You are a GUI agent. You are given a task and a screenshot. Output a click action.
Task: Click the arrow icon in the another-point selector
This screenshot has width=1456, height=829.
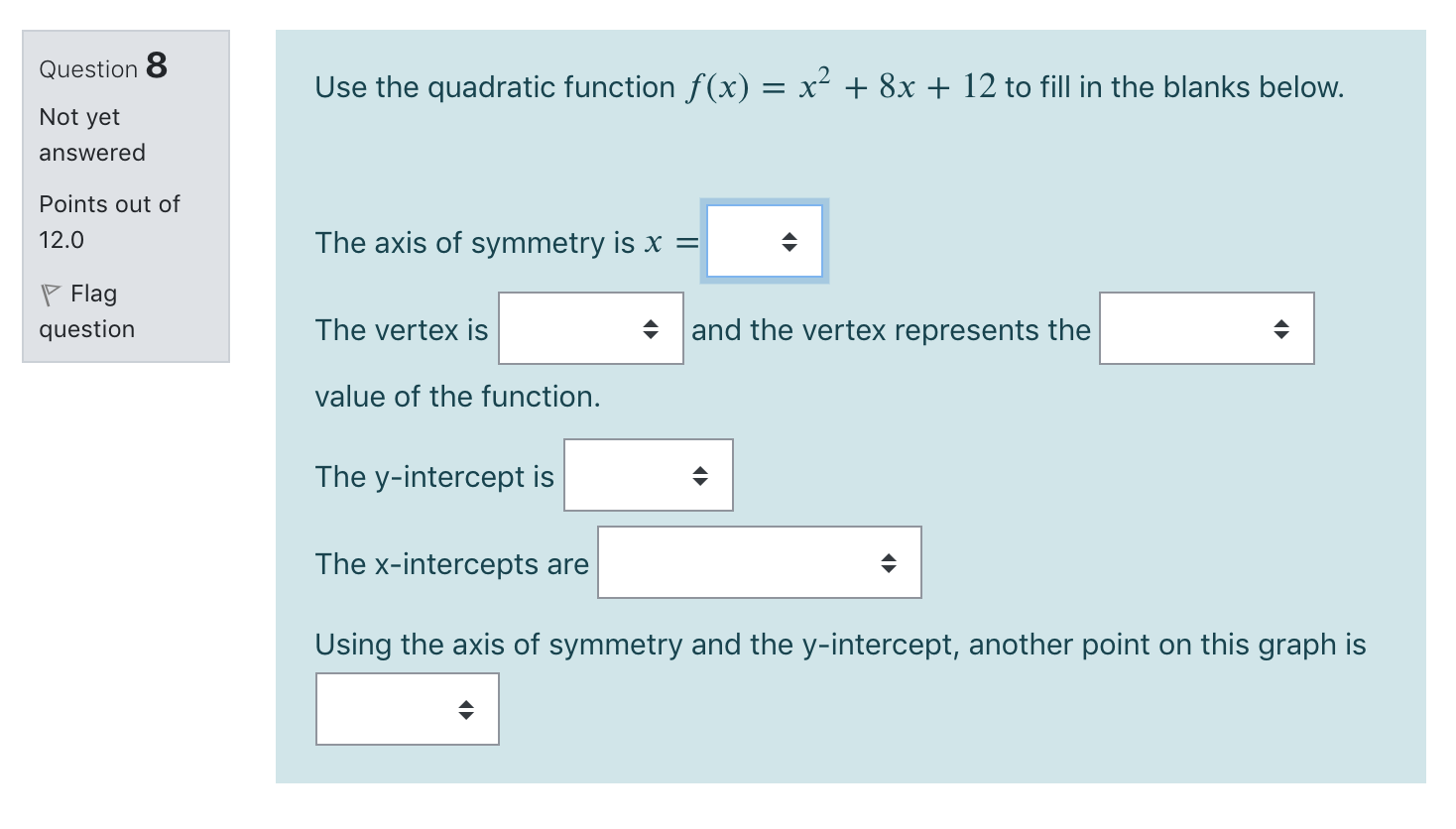(466, 709)
